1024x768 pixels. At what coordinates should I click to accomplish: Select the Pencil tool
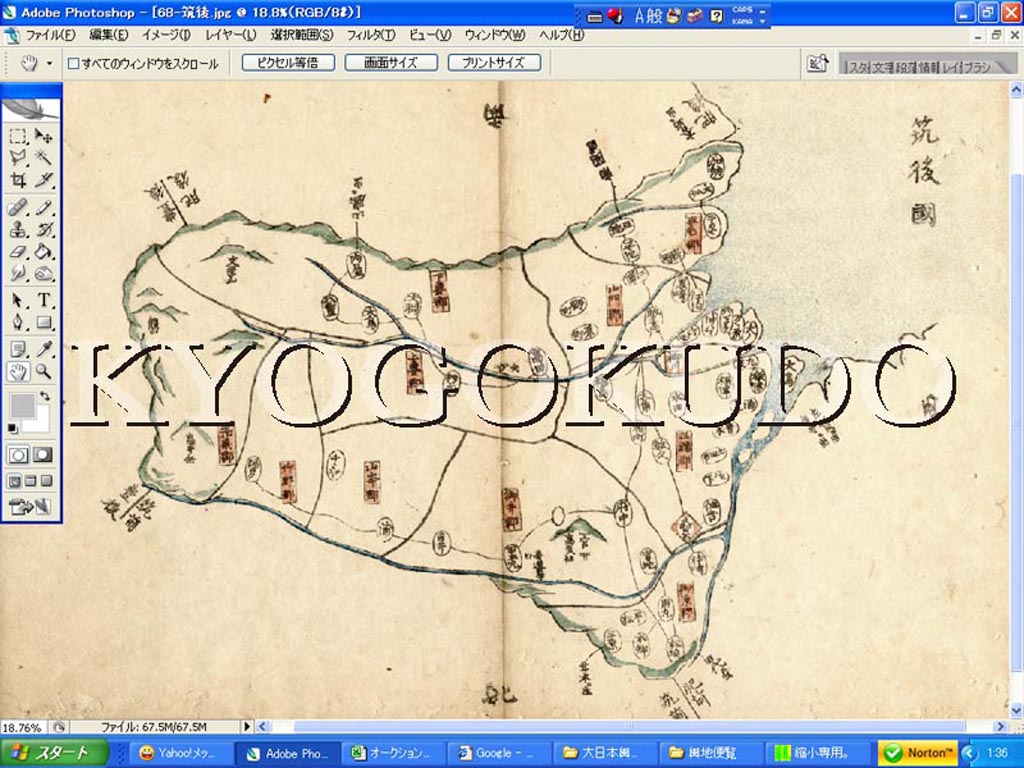(43, 208)
